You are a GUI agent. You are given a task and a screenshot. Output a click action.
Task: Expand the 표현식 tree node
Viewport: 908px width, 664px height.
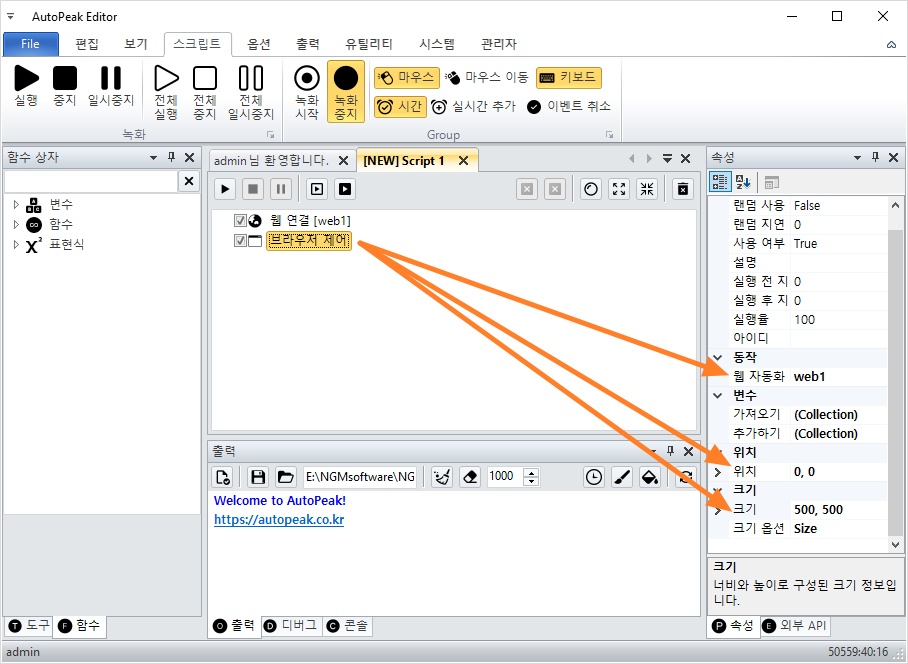point(16,244)
